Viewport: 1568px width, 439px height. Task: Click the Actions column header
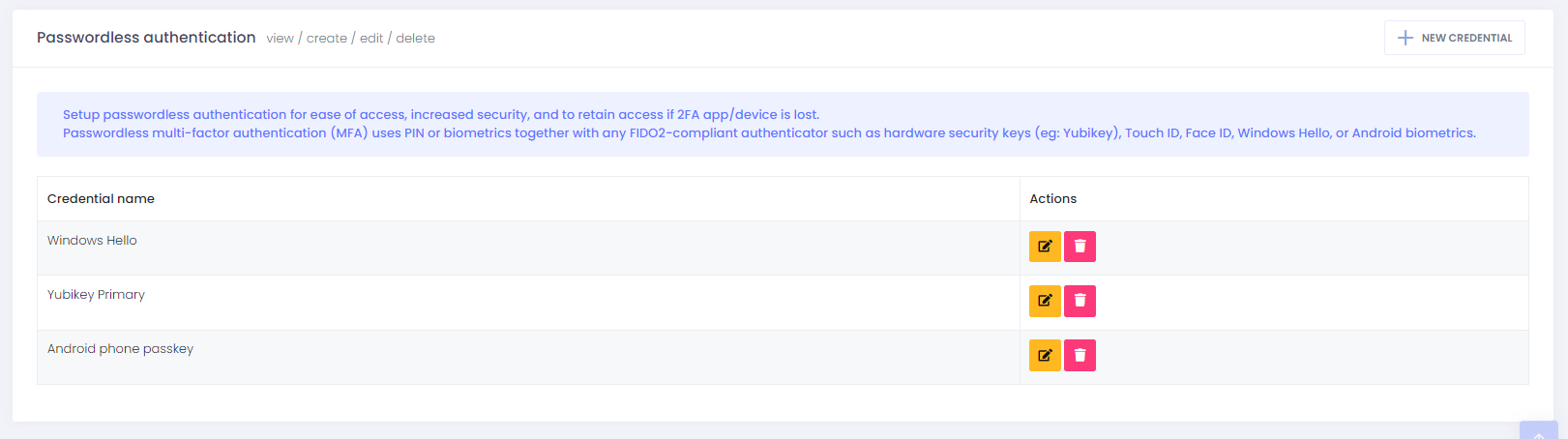(x=1052, y=199)
